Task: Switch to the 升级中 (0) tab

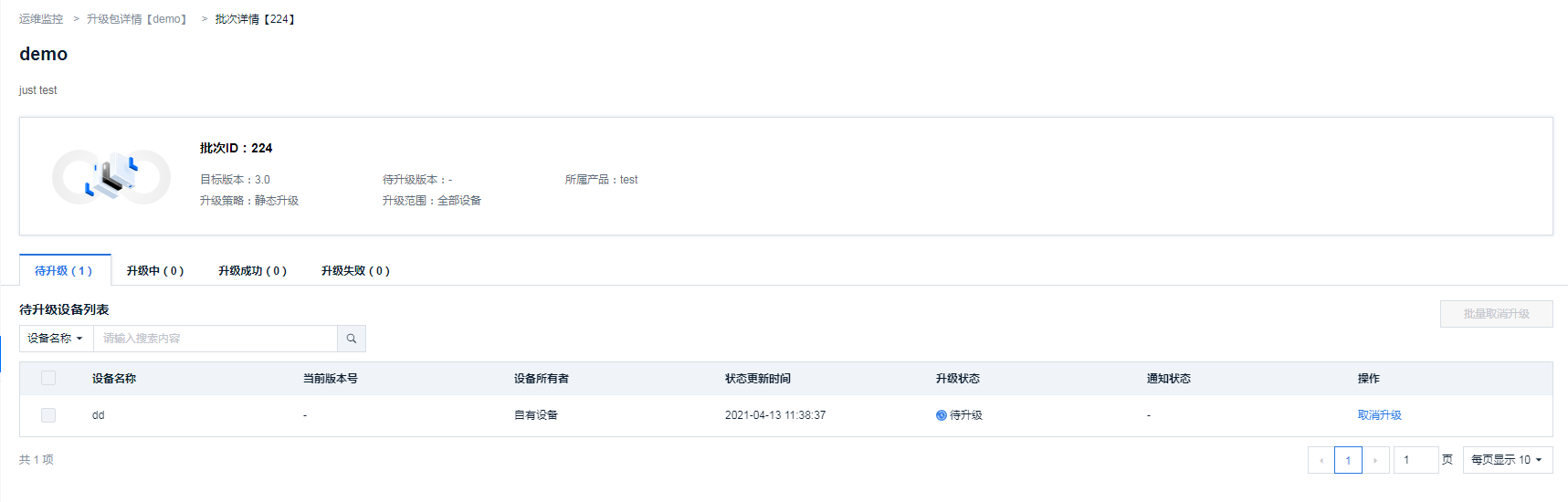Action: point(155,271)
